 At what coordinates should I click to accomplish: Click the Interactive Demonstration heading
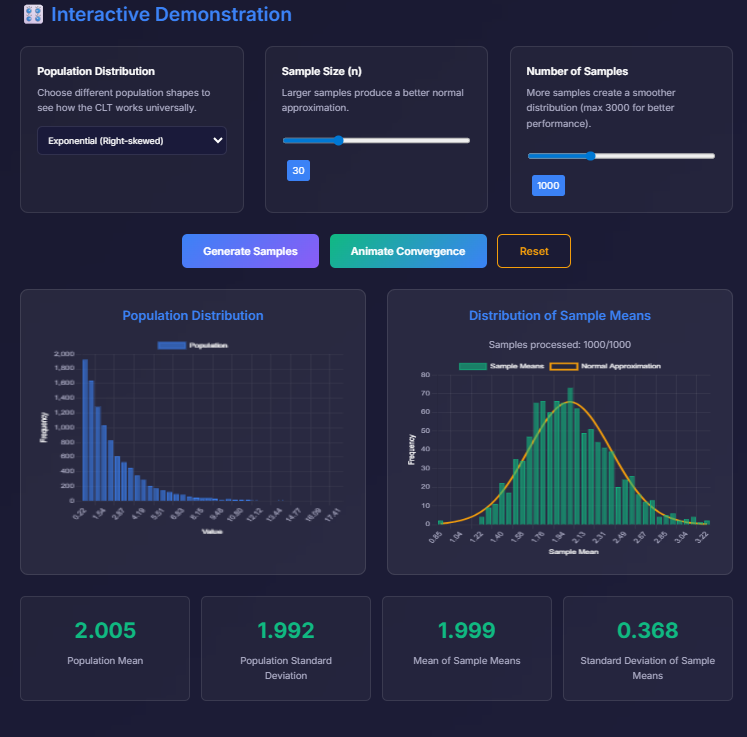click(172, 14)
